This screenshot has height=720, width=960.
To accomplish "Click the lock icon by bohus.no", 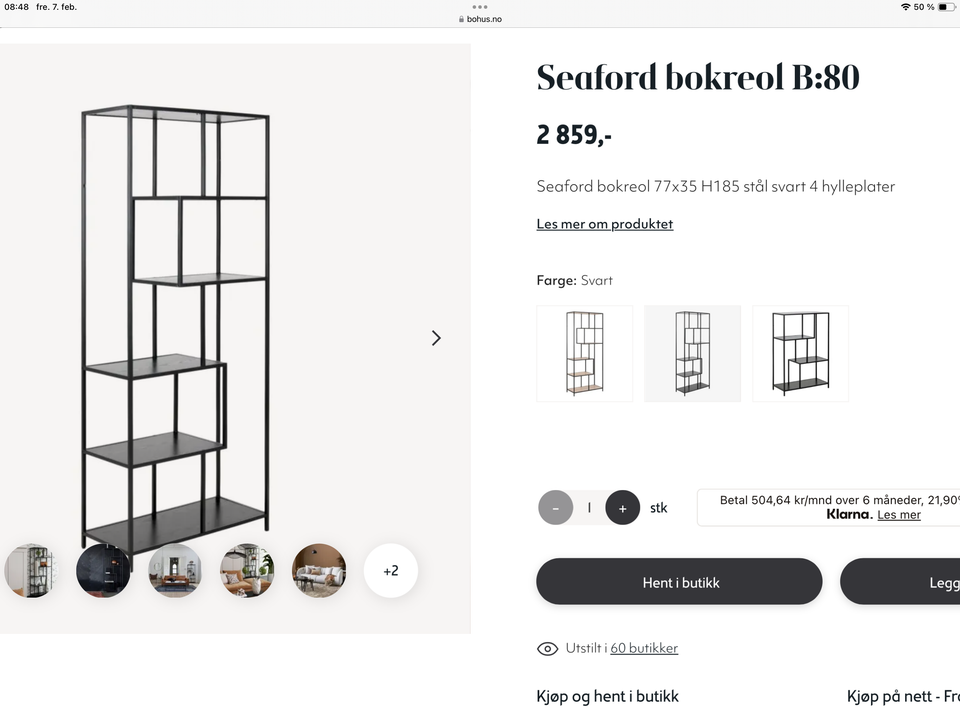I will pyautogui.click(x=461, y=19).
